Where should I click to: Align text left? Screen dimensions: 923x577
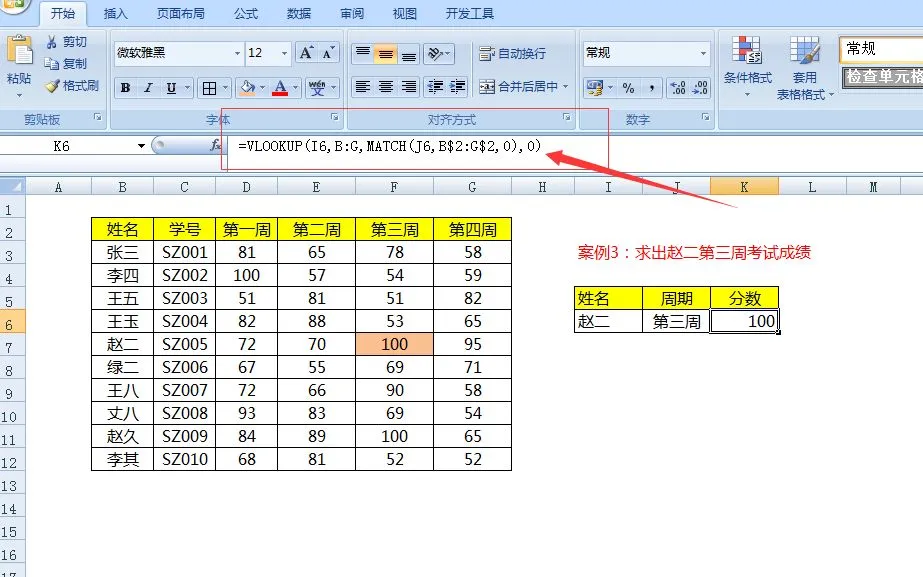coord(363,87)
